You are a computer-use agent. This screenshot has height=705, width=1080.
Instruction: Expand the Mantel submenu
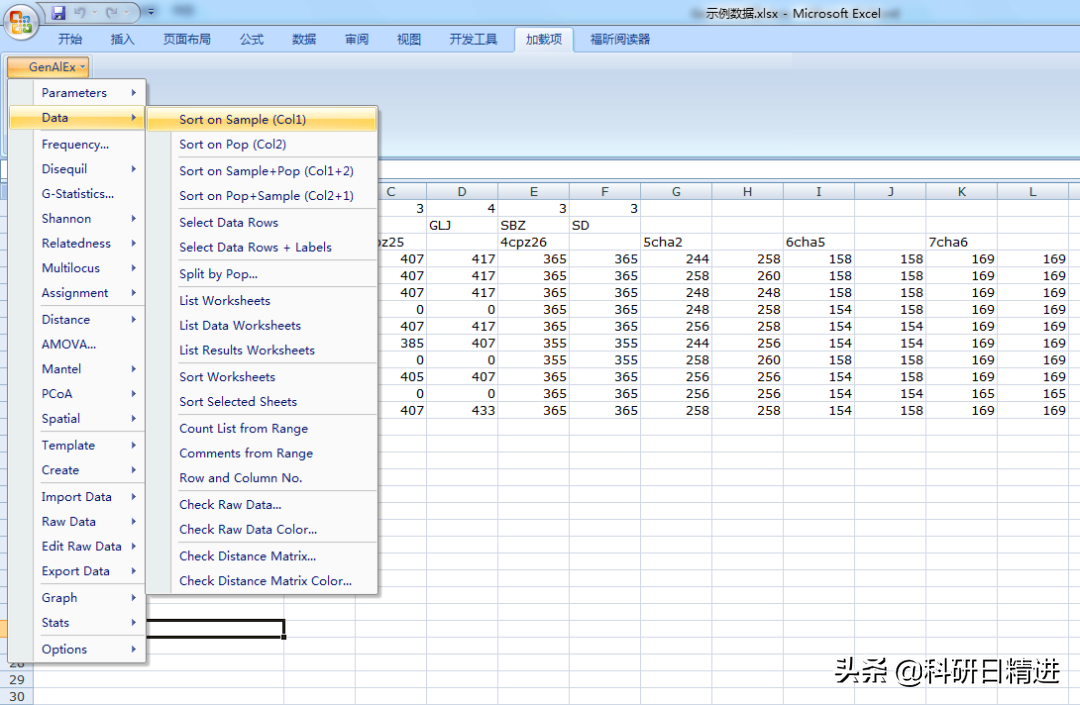[77, 369]
